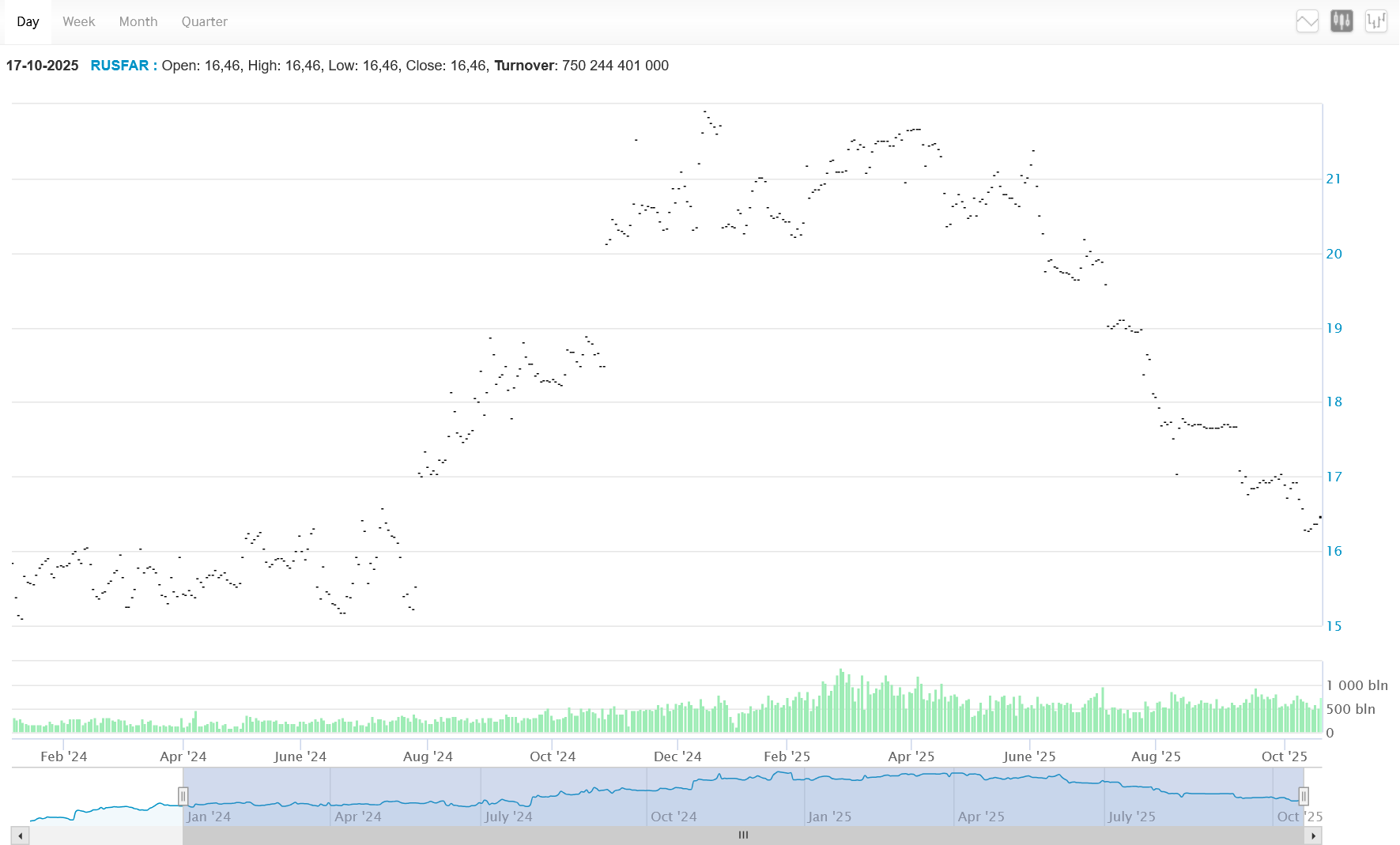The image size is (1400, 845).
Task: Click the July '24 navigator label
Action: [x=508, y=817]
